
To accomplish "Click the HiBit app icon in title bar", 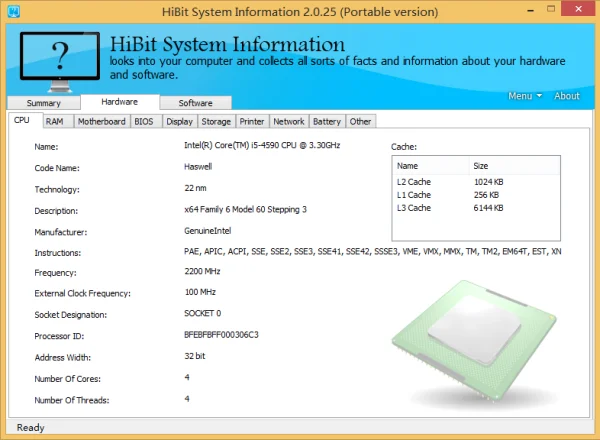I will click(x=14, y=11).
